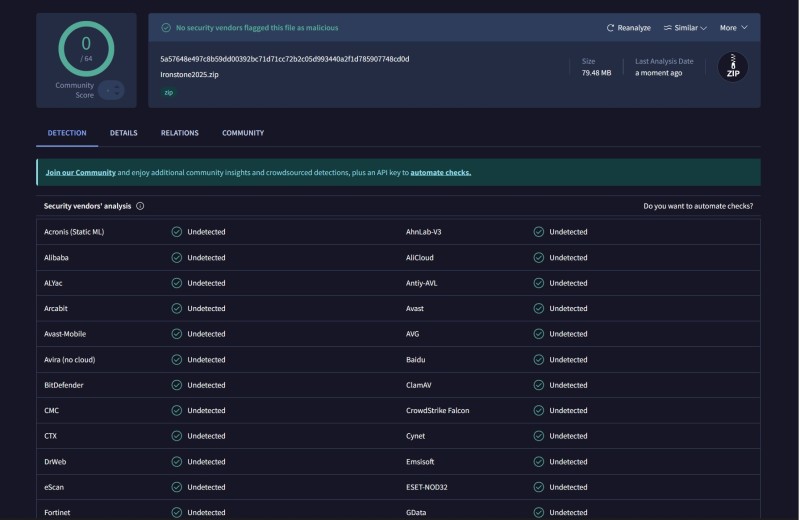Click the Join our Community link
Viewport: 800px width, 520px height.
(x=81, y=172)
